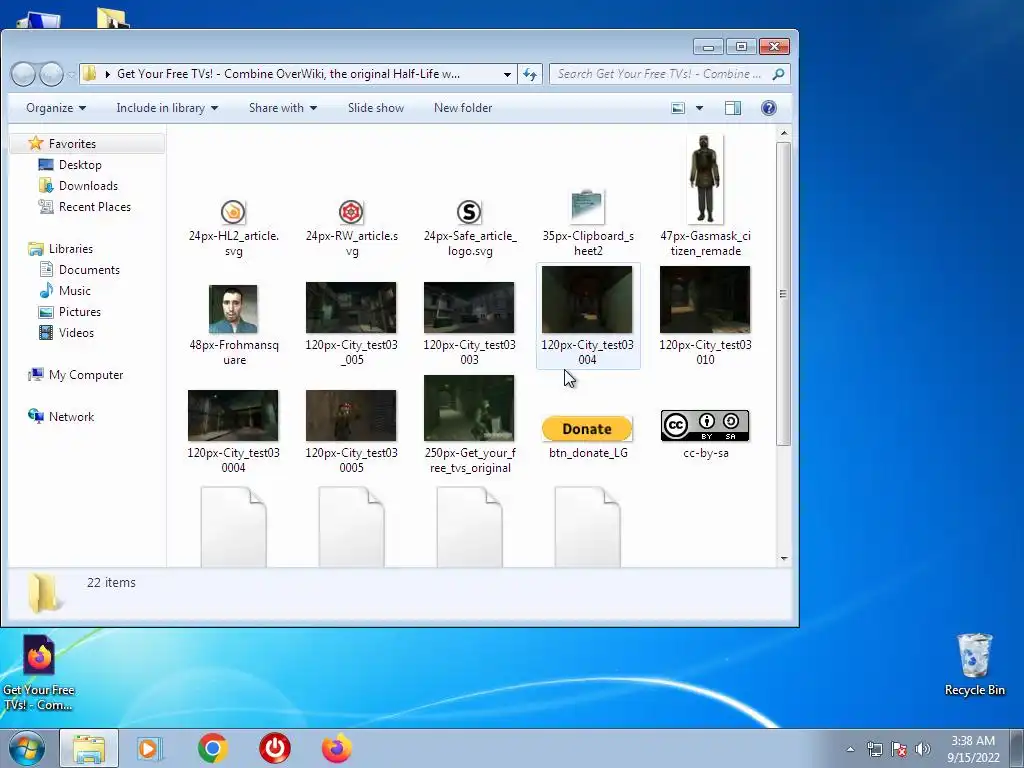Screen dimensions: 1024x768
Task: Launch Google Chrome from taskbar
Action: point(212,748)
